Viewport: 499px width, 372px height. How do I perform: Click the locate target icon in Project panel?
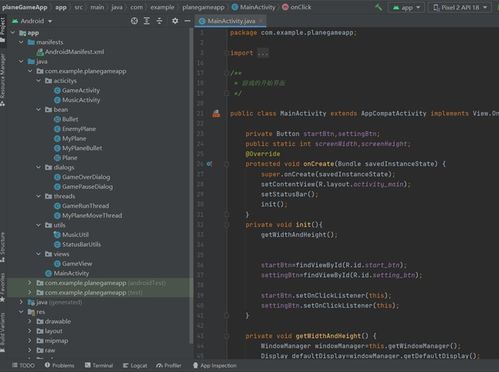point(134,21)
